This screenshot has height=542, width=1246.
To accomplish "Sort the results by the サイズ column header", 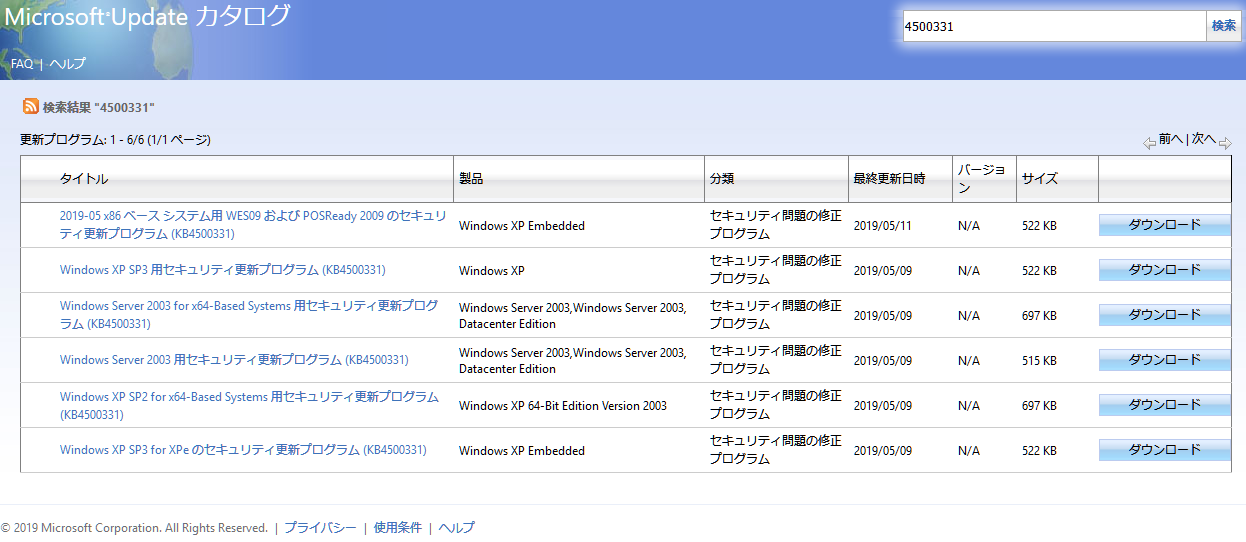I will click(x=1040, y=179).
